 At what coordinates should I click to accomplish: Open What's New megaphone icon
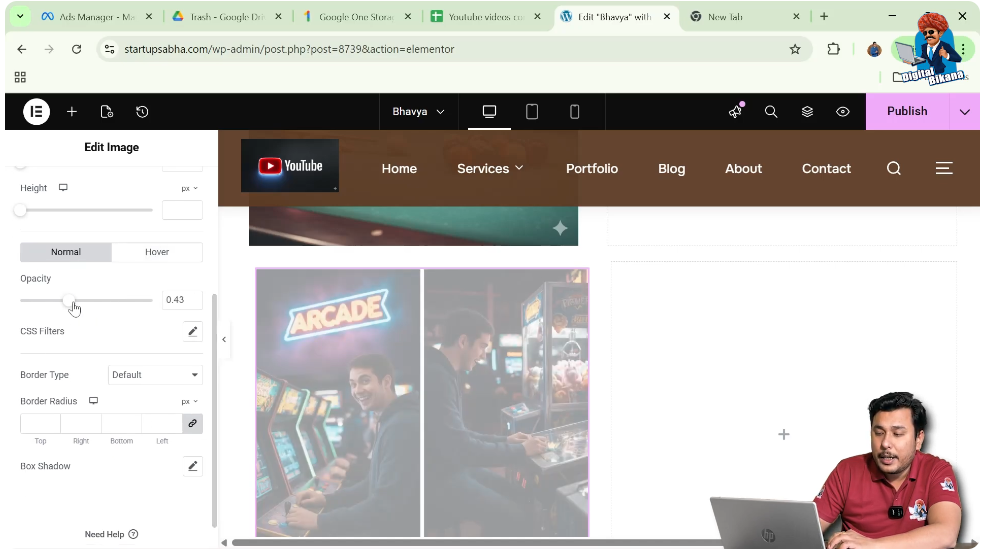point(735,112)
